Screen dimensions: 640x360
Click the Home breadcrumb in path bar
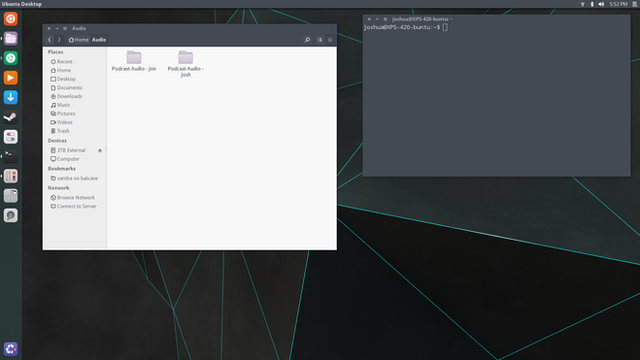click(78, 40)
